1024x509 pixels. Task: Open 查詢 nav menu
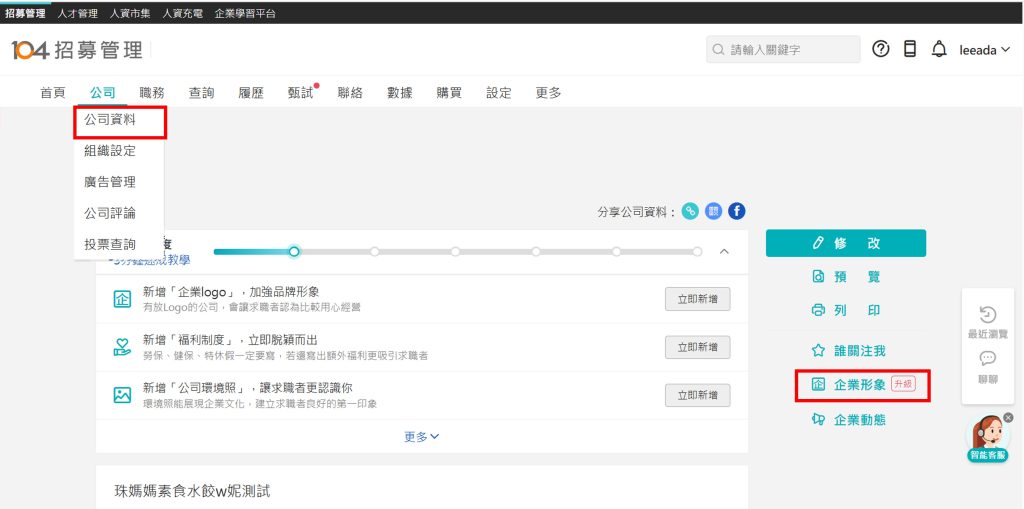(201, 93)
